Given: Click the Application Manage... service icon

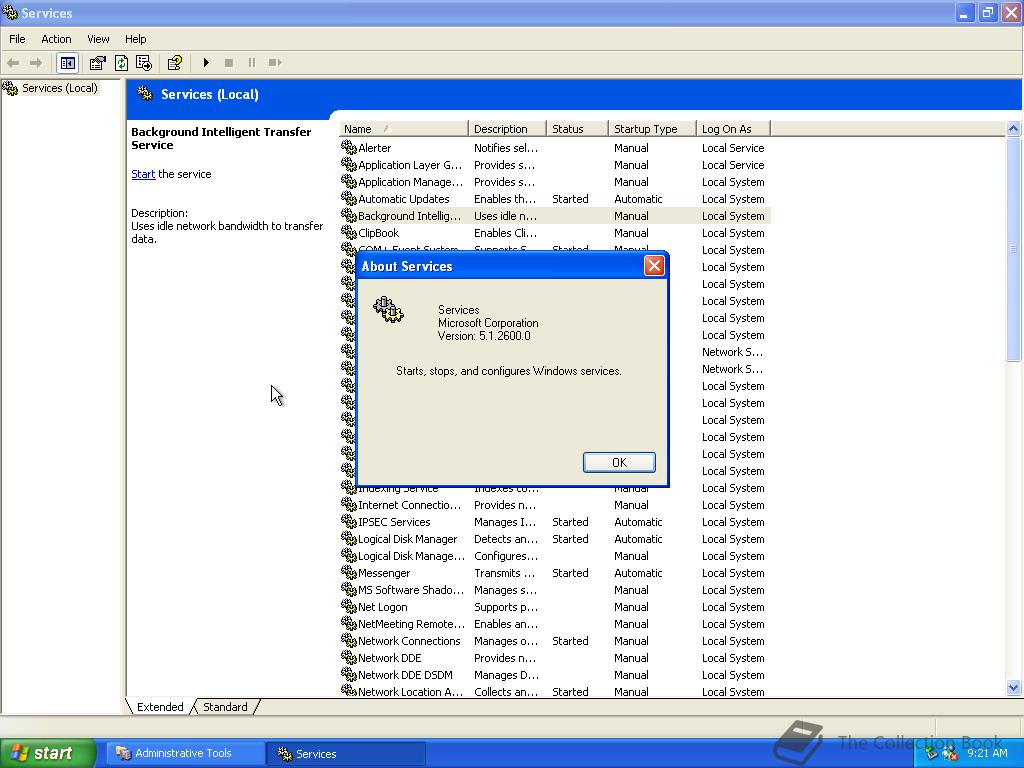Looking at the screenshot, I should [349, 182].
